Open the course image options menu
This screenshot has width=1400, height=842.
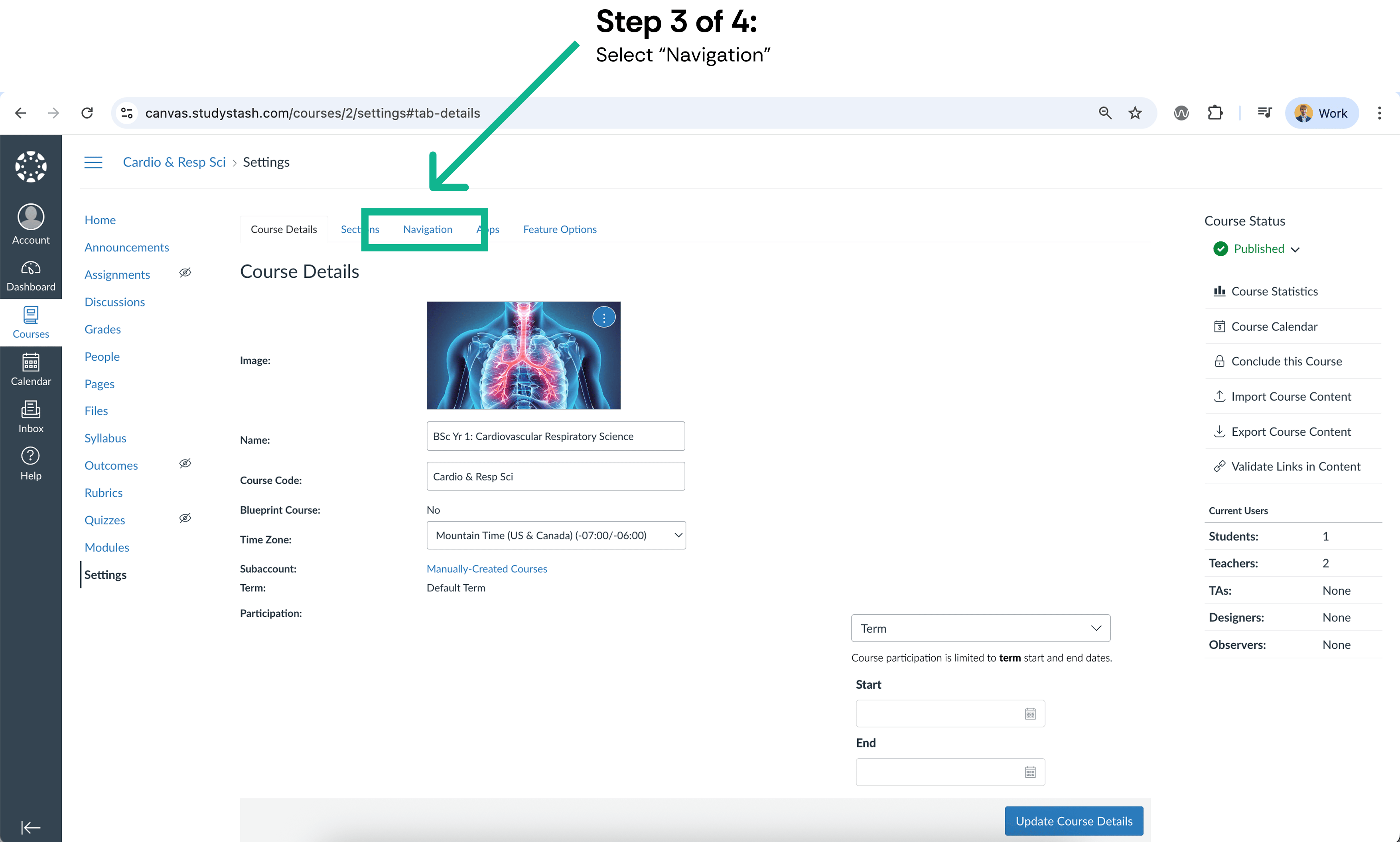click(x=604, y=318)
